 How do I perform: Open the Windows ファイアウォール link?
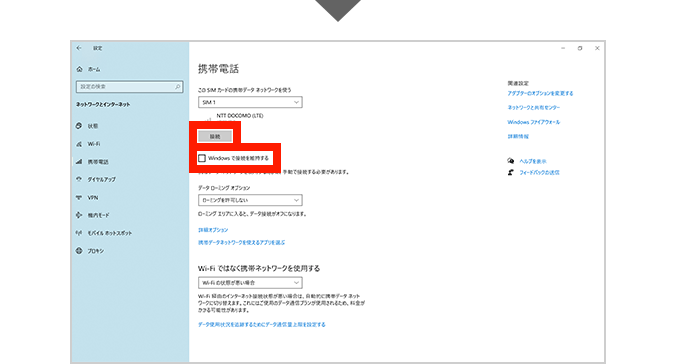[534, 122]
